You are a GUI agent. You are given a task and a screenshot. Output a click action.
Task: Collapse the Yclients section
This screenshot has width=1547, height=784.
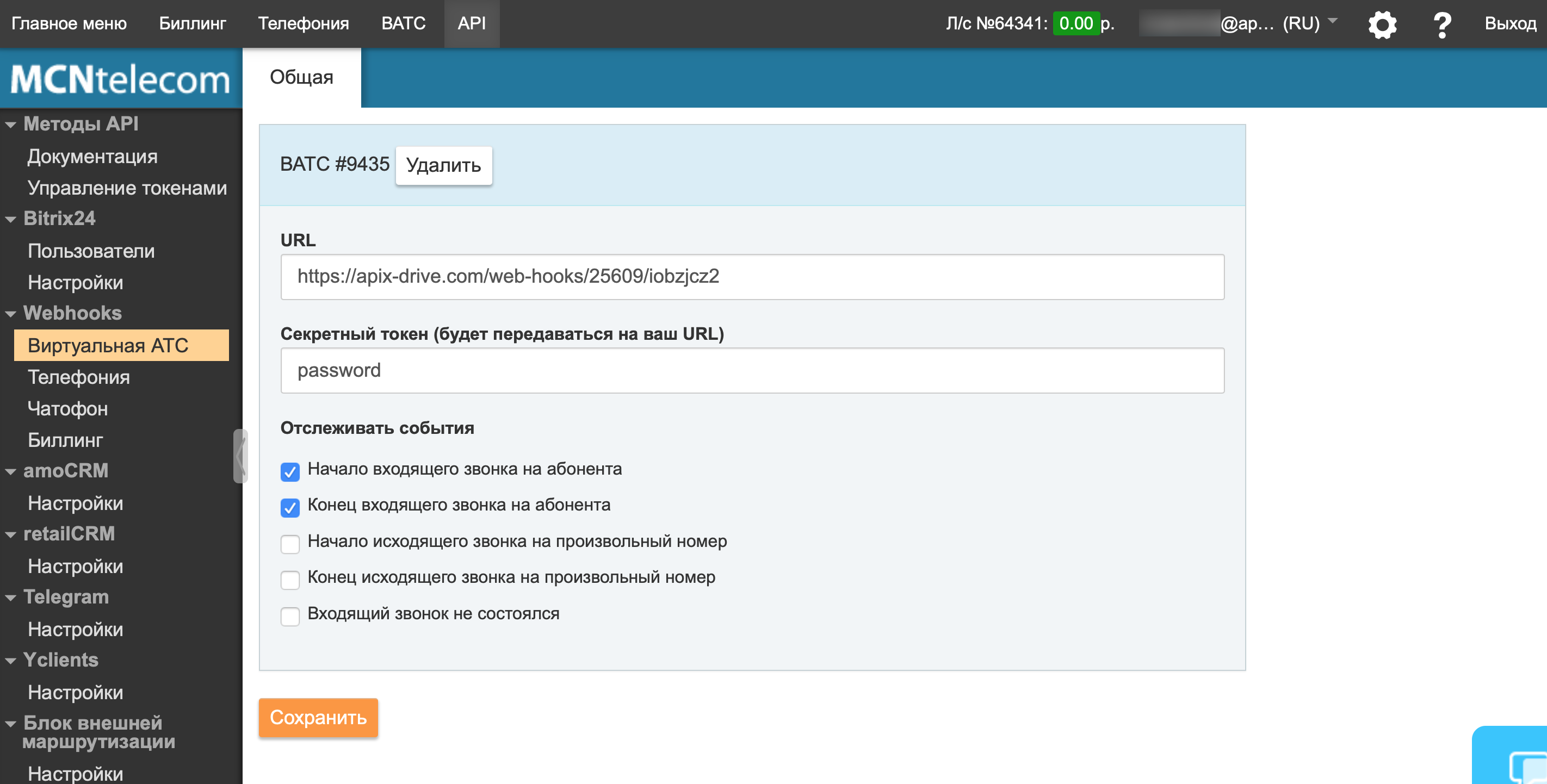pos(10,661)
